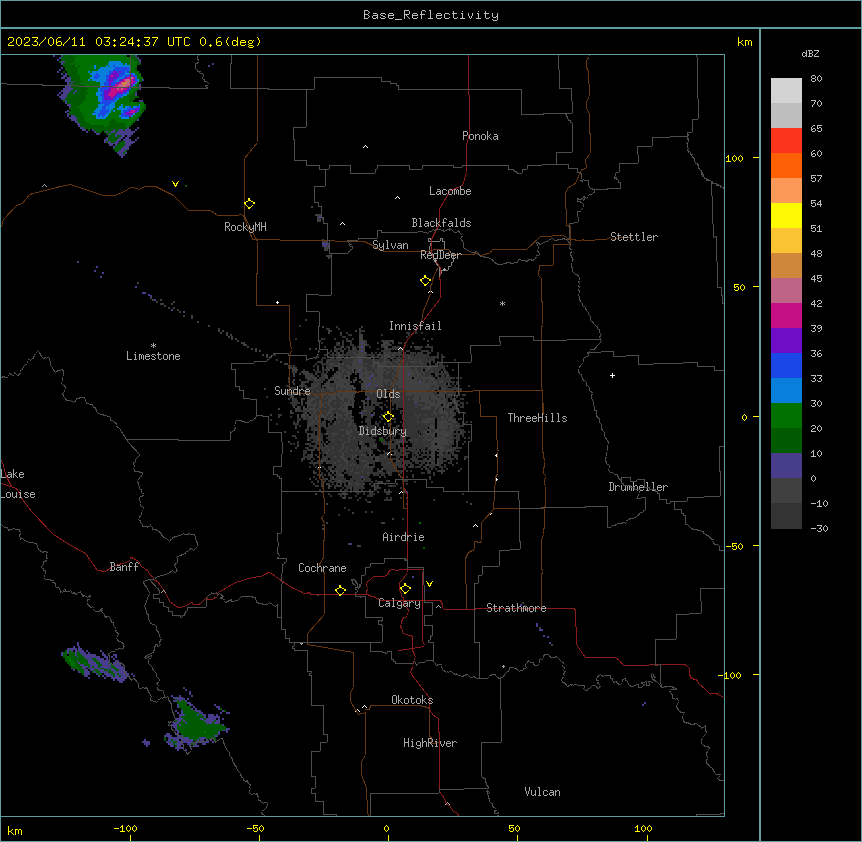Click the Drumheller label
Viewport: 862px width, 842px height.
638,487
